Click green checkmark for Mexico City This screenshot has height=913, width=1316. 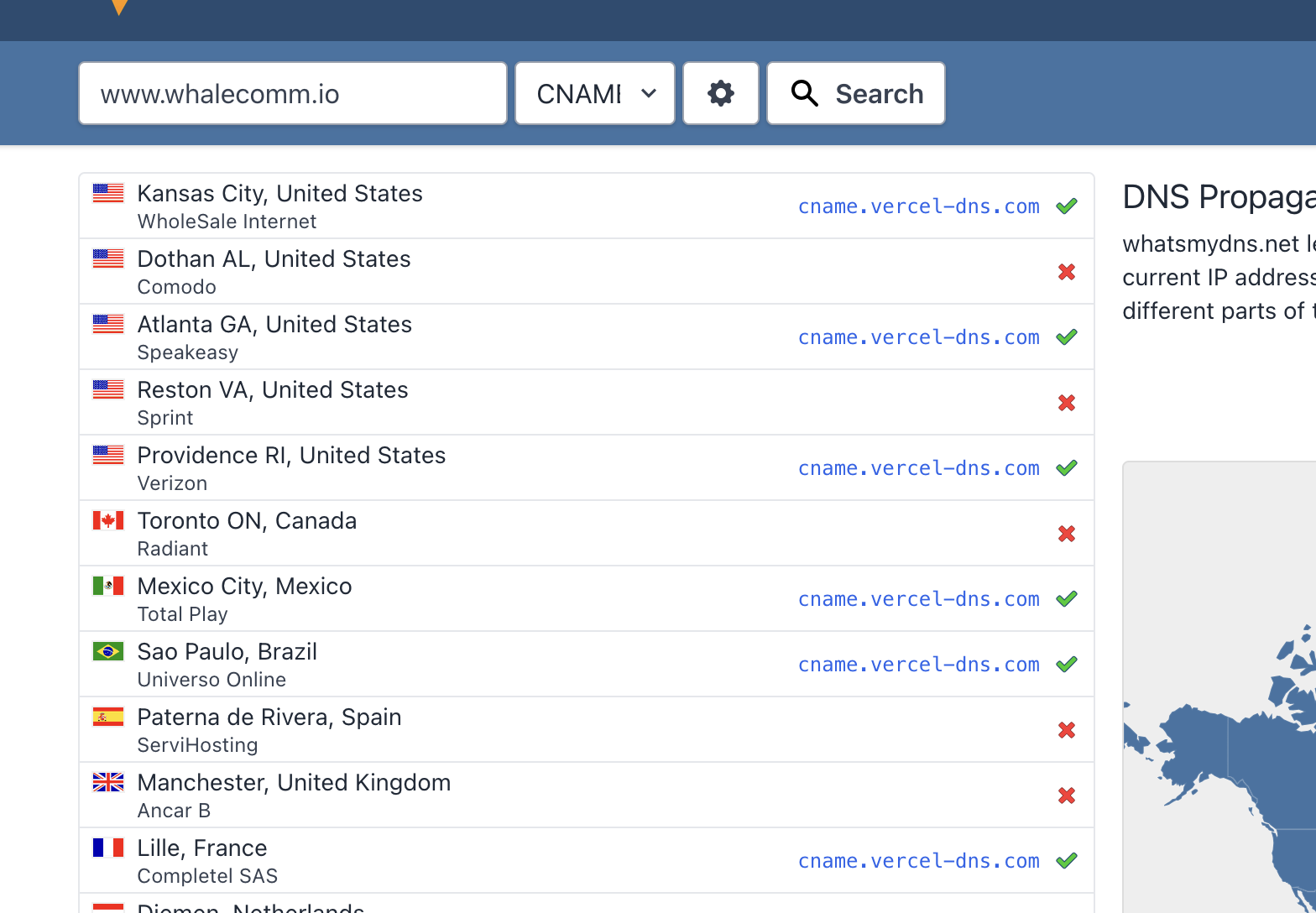point(1067,599)
